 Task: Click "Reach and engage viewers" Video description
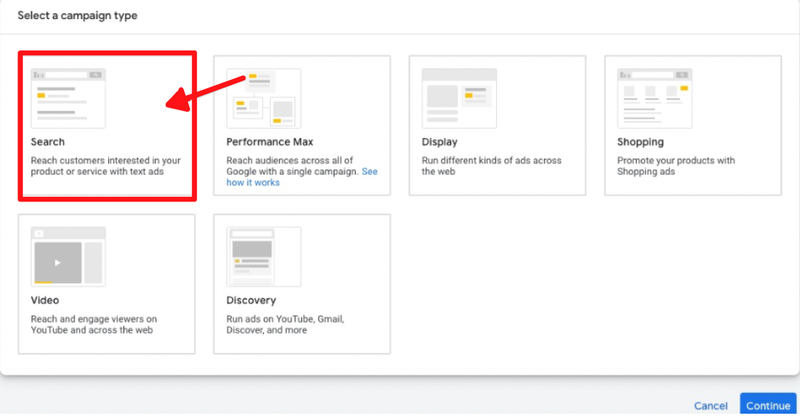(x=94, y=325)
